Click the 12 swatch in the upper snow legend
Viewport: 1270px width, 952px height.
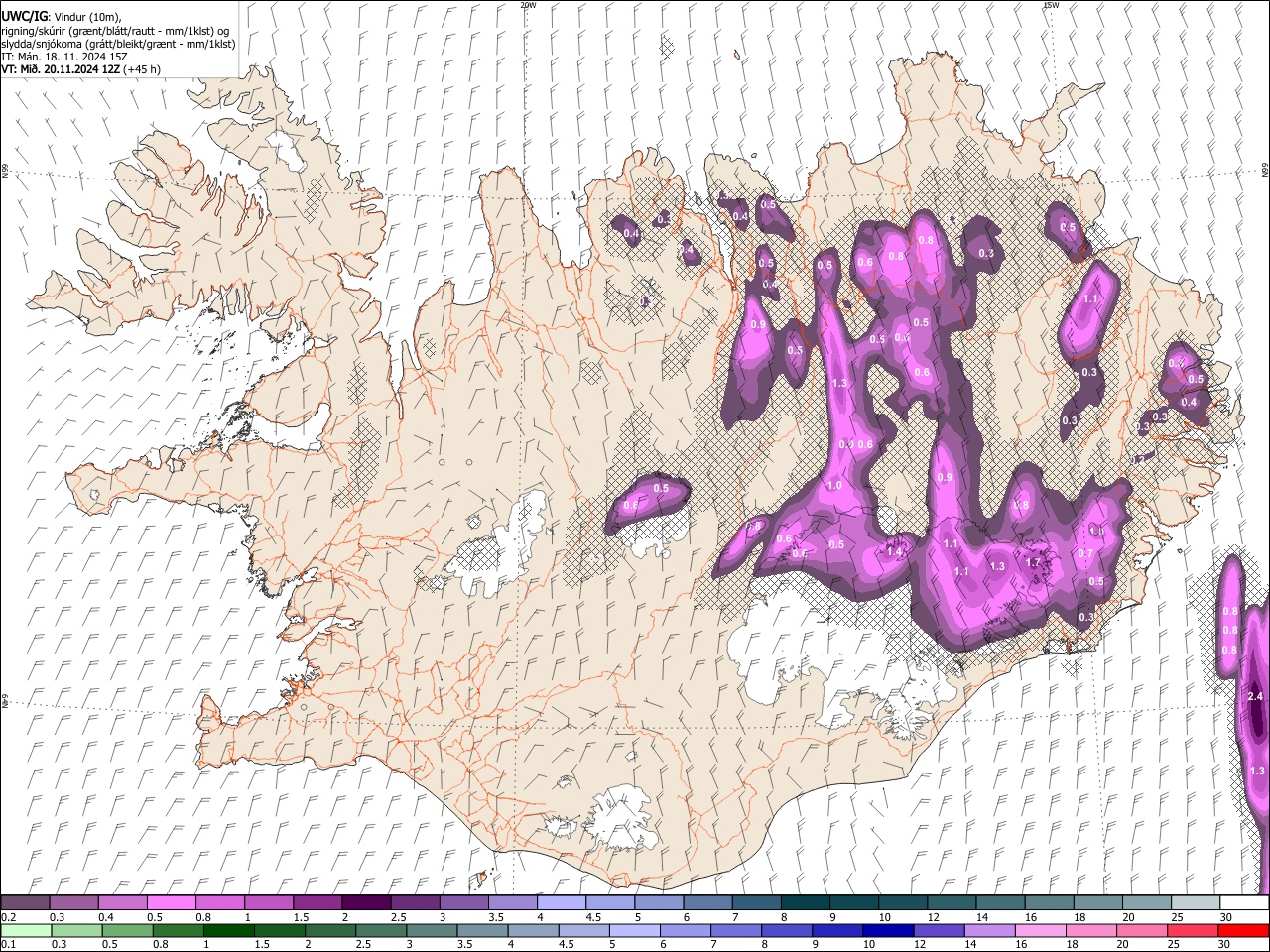click(x=951, y=903)
